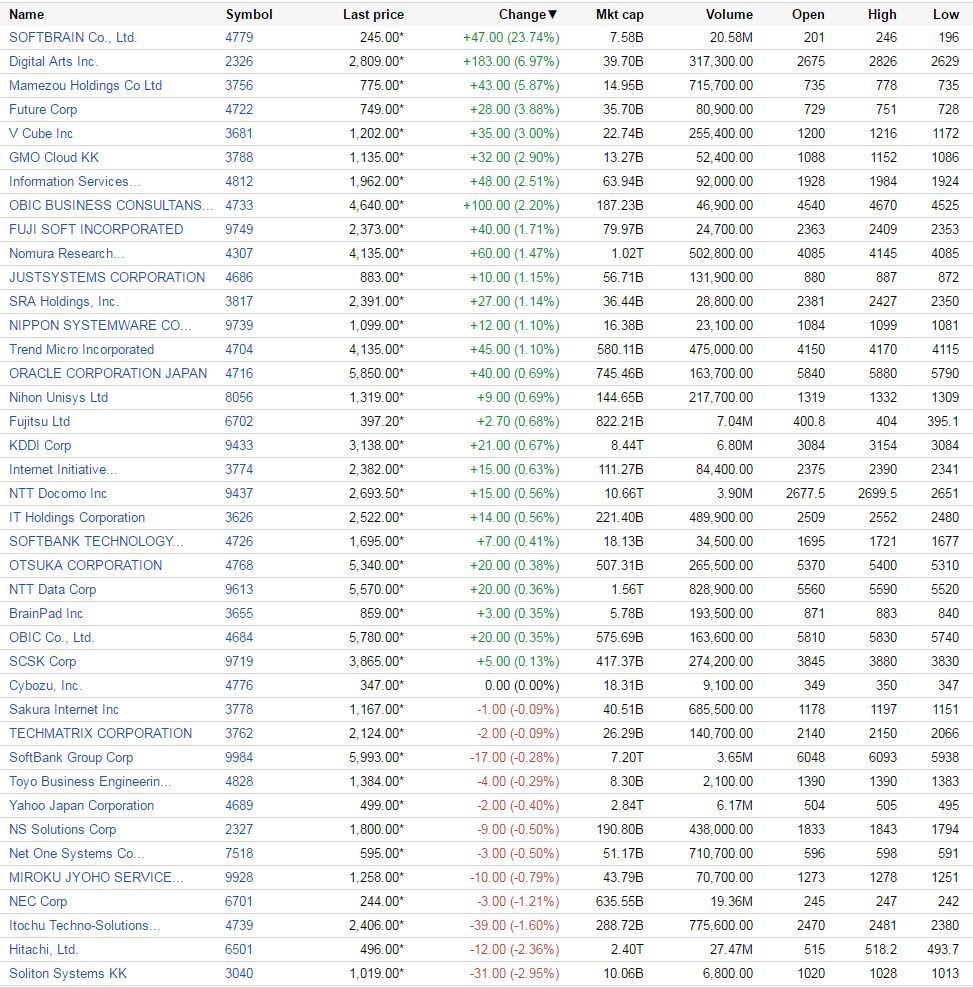Image resolution: width=973 pixels, height=987 pixels.
Task: Click symbol 4828 link
Action: click(x=239, y=781)
